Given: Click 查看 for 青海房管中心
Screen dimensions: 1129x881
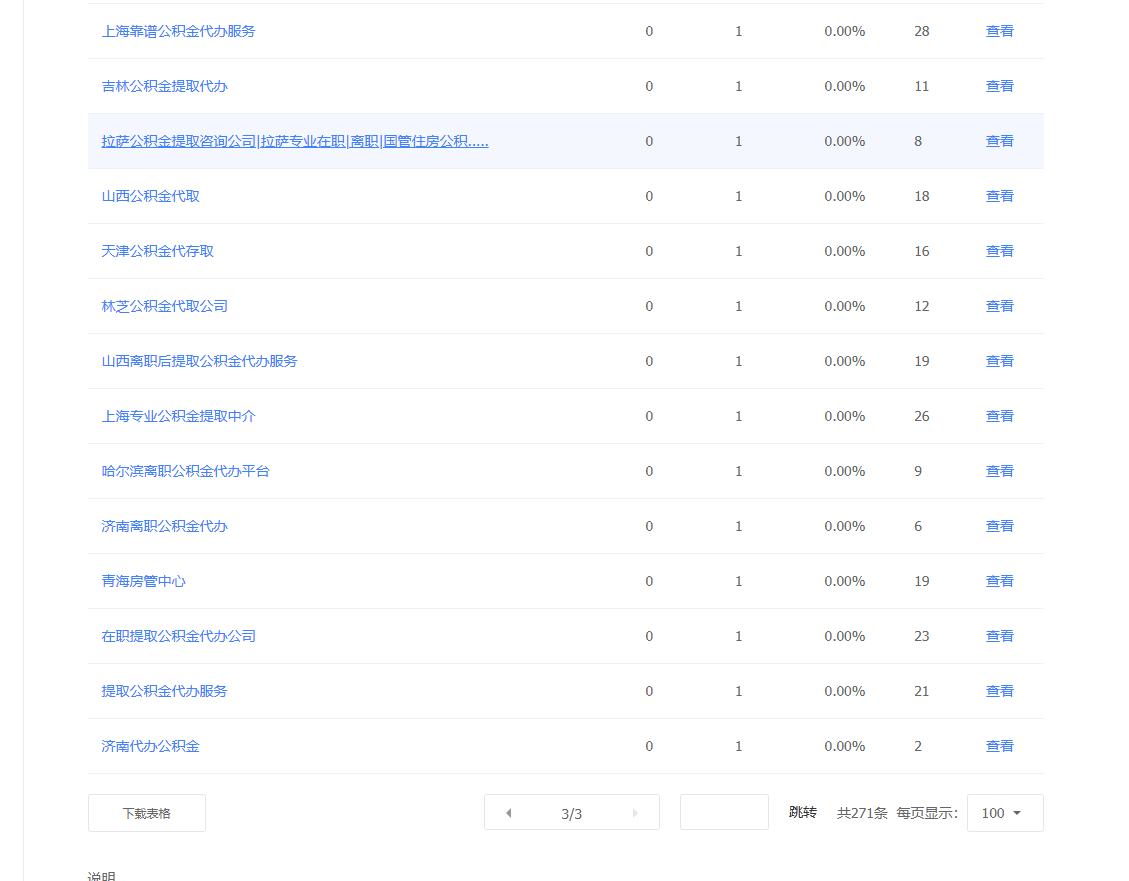Looking at the screenshot, I should click(999, 581).
